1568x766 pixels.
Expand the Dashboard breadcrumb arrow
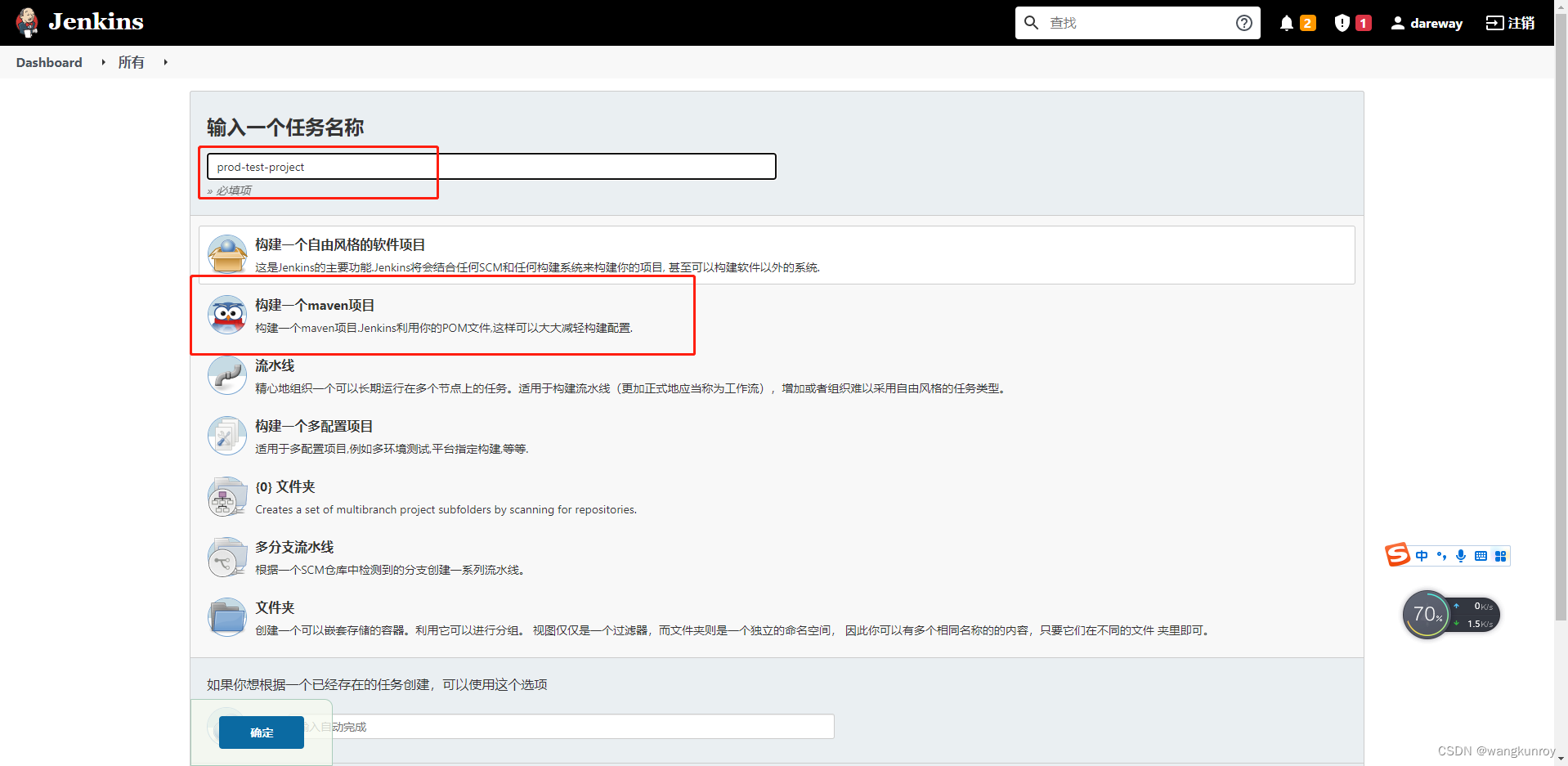(x=103, y=62)
